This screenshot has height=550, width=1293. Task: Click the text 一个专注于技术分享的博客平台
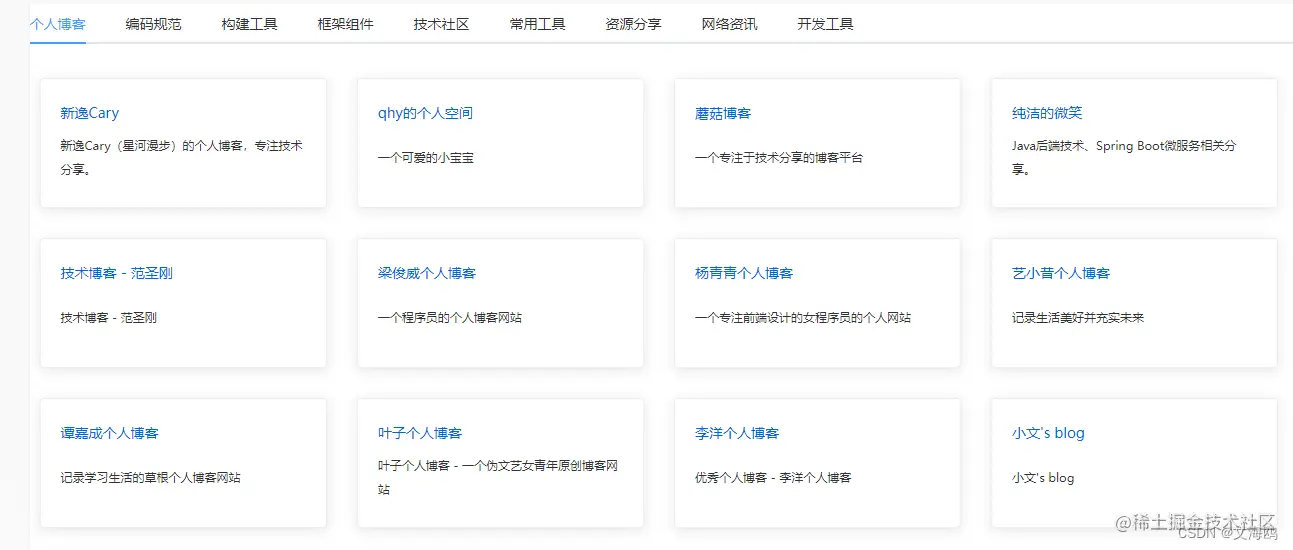779,157
